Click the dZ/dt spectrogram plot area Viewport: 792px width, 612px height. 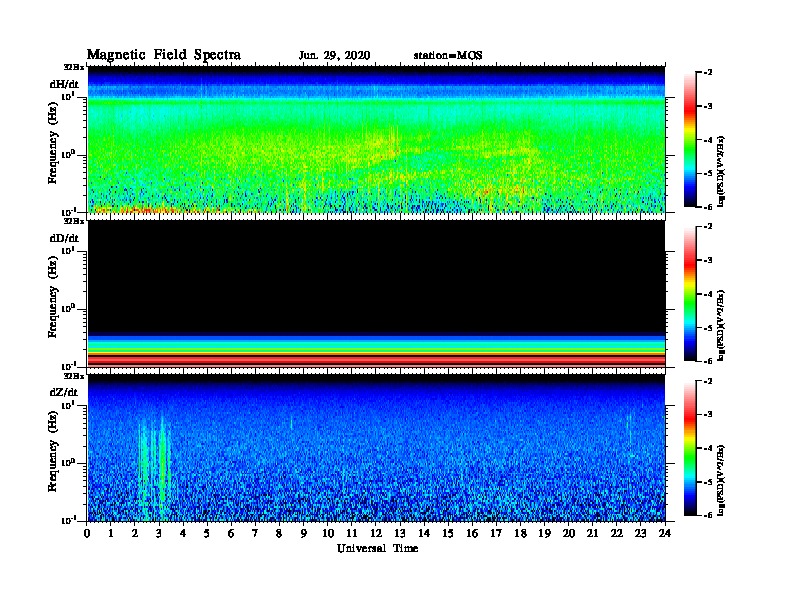pos(376,448)
